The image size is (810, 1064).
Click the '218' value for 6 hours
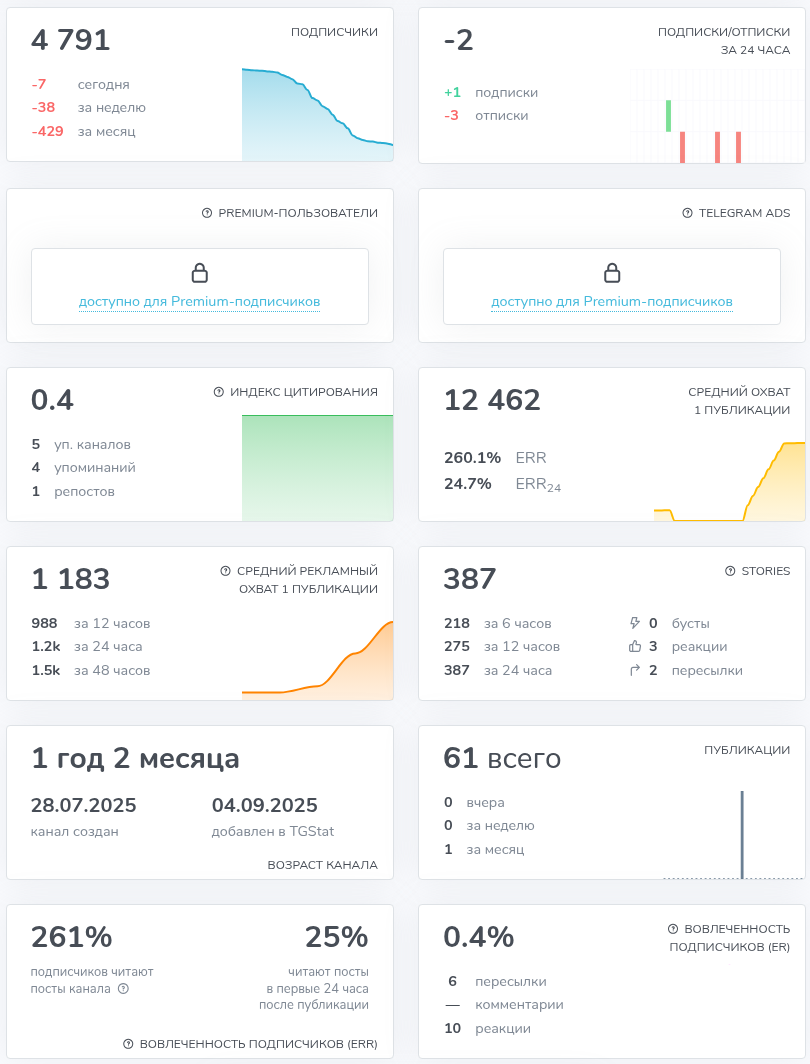pyautogui.click(x=457, y=623)
